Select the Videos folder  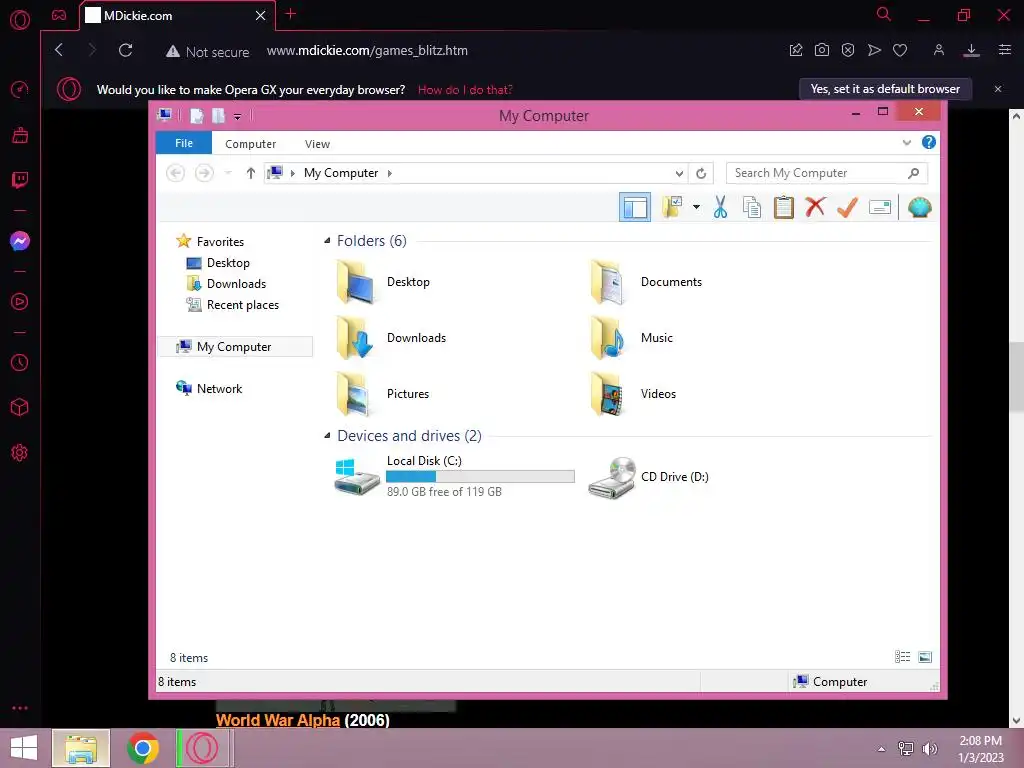coord(633,394)
